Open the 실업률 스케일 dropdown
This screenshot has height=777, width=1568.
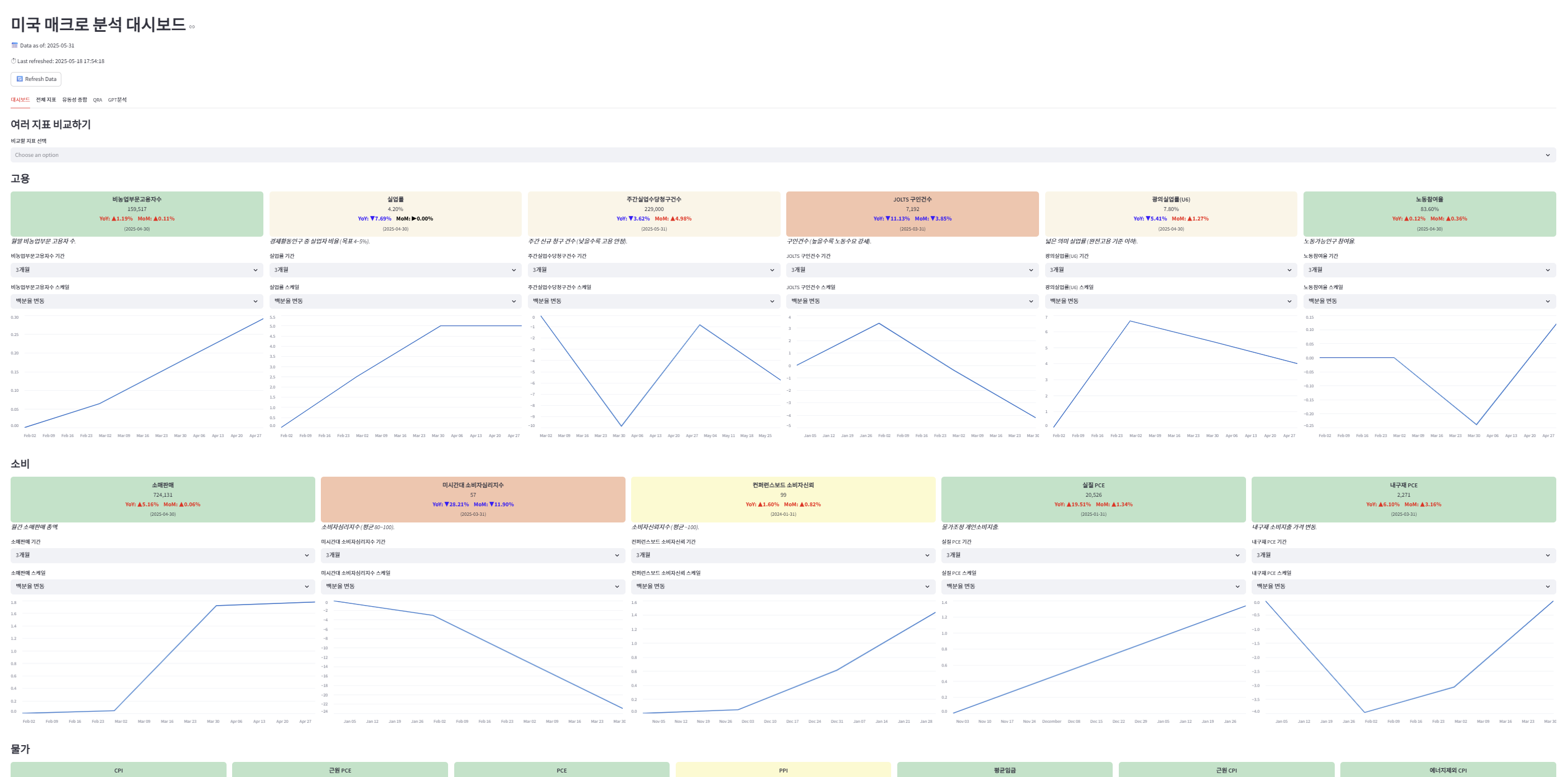[x=396, y=301]
